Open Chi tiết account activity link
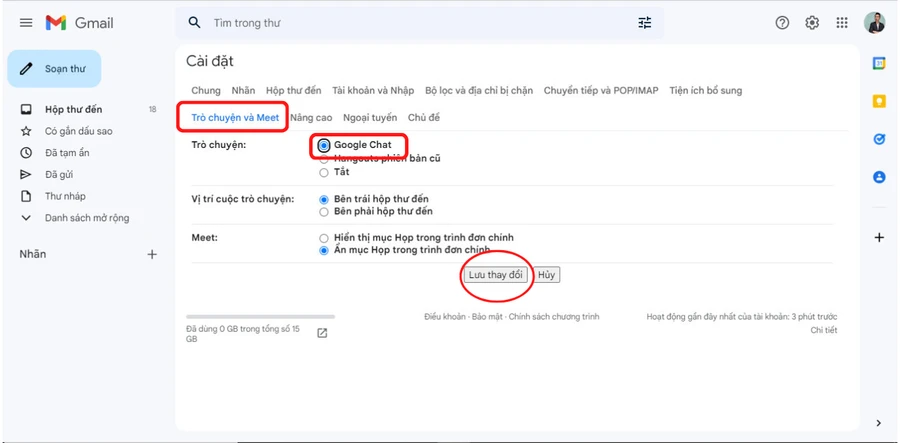Image resolution: width=900 pixels, height=443 pixels. click(824, 331)
